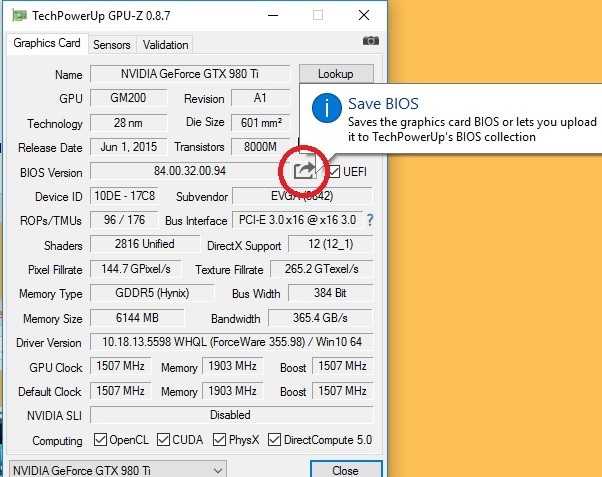This screenshot has height=477, width=602.
Task: Click the Default Clock row Boost 1507 MHz
Action: (342, 391)
